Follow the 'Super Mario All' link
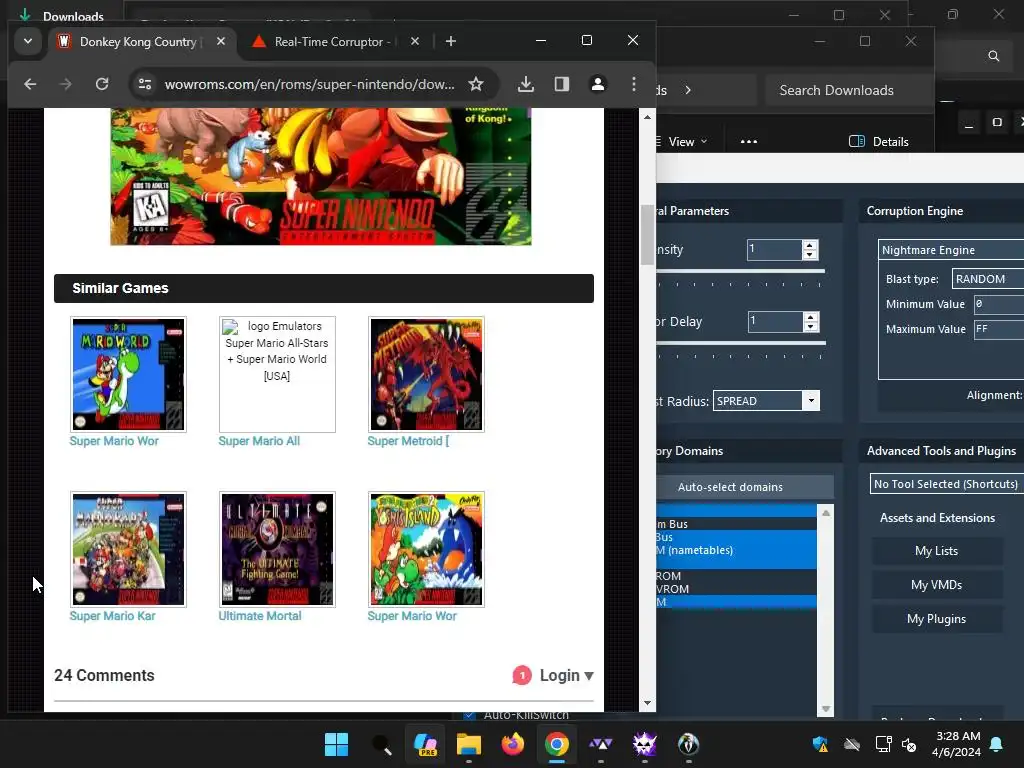Image resolution: width=1024 pixels, height=768 pixels. tap(259, 441)
